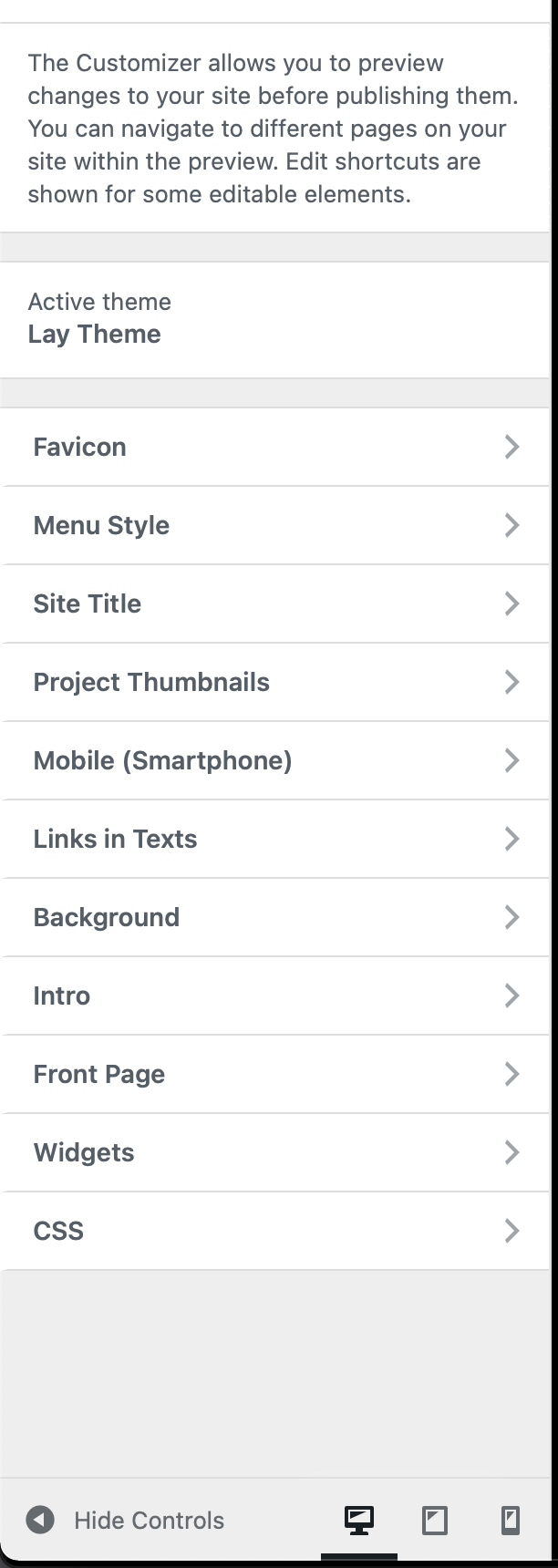Open the Background settings section
Image resolution: width=558 pixels, height=1568 pixels.
106,917
